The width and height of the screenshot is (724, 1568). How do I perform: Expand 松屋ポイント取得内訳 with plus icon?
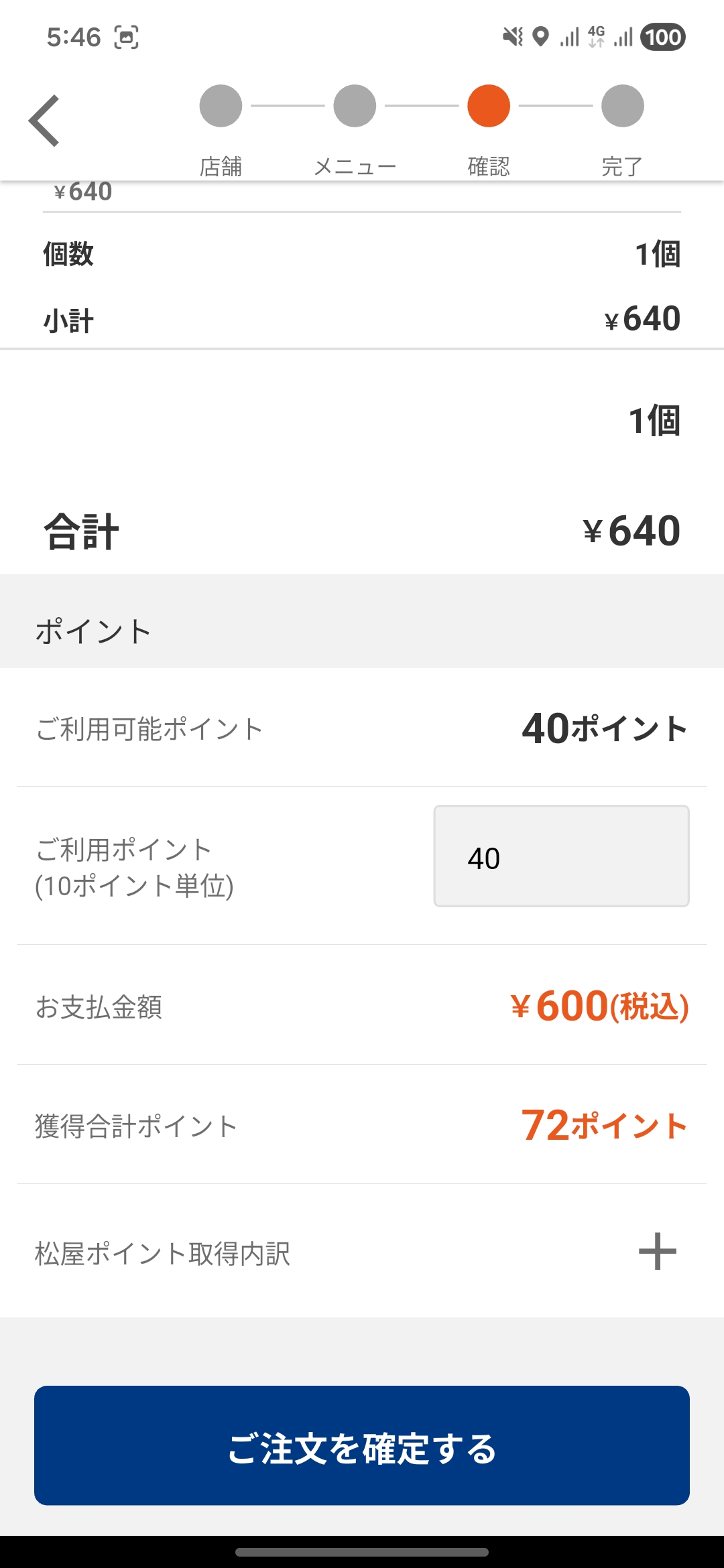(657, 1251)
